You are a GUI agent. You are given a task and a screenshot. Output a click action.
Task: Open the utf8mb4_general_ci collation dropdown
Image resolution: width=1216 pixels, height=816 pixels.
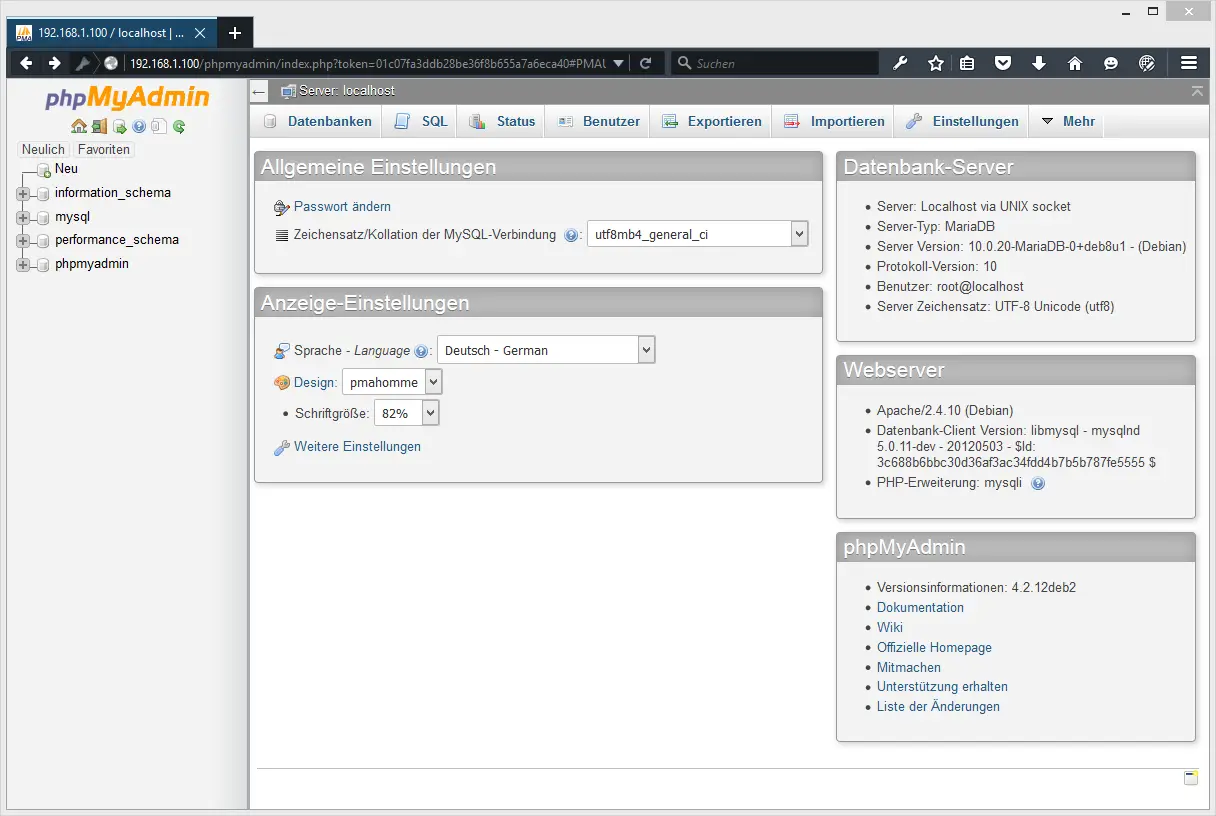pos(697,235)
